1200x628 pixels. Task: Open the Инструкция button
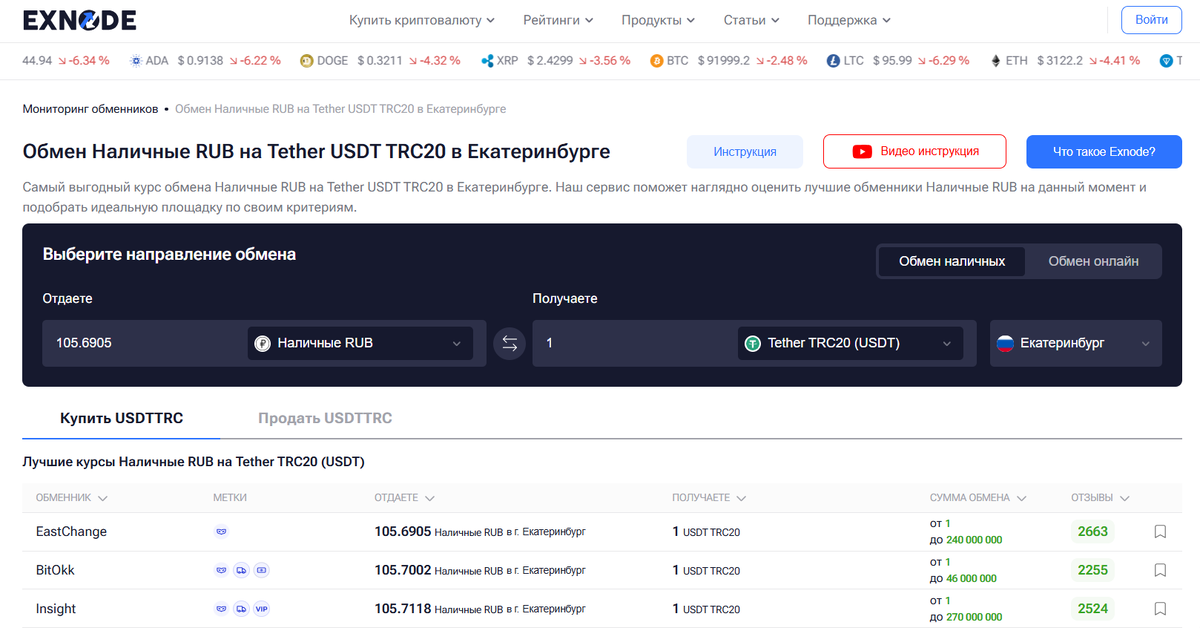pyautogui.click(x=745, y=152)
